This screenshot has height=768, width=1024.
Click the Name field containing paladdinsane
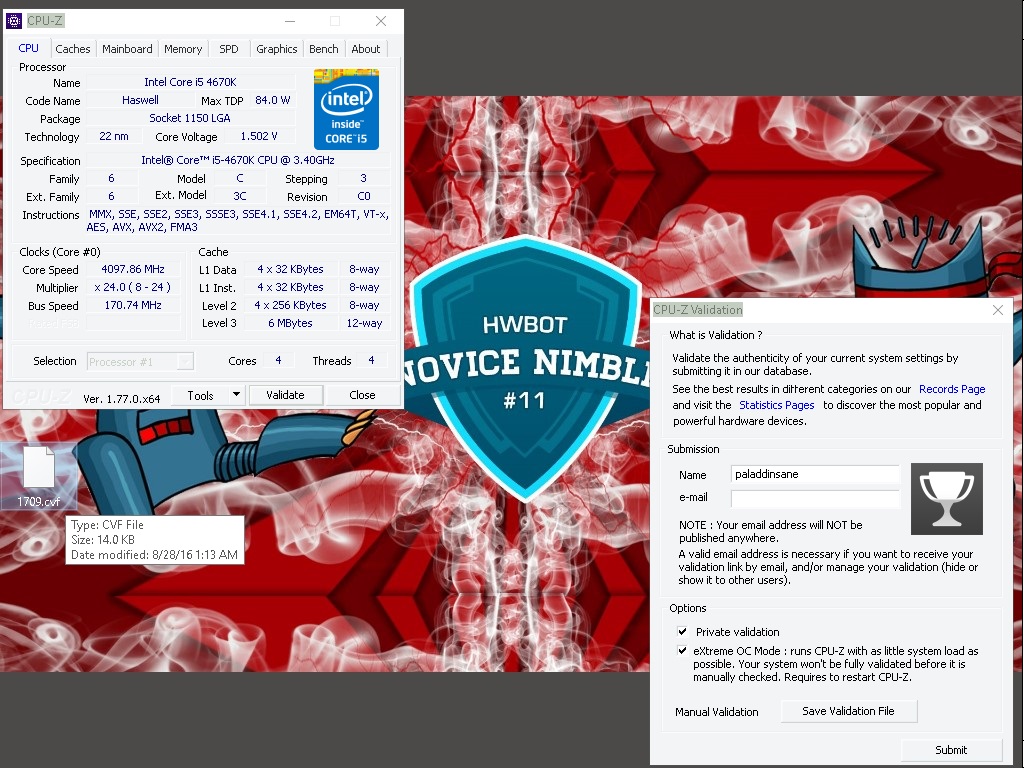click(x=815, y=475)
